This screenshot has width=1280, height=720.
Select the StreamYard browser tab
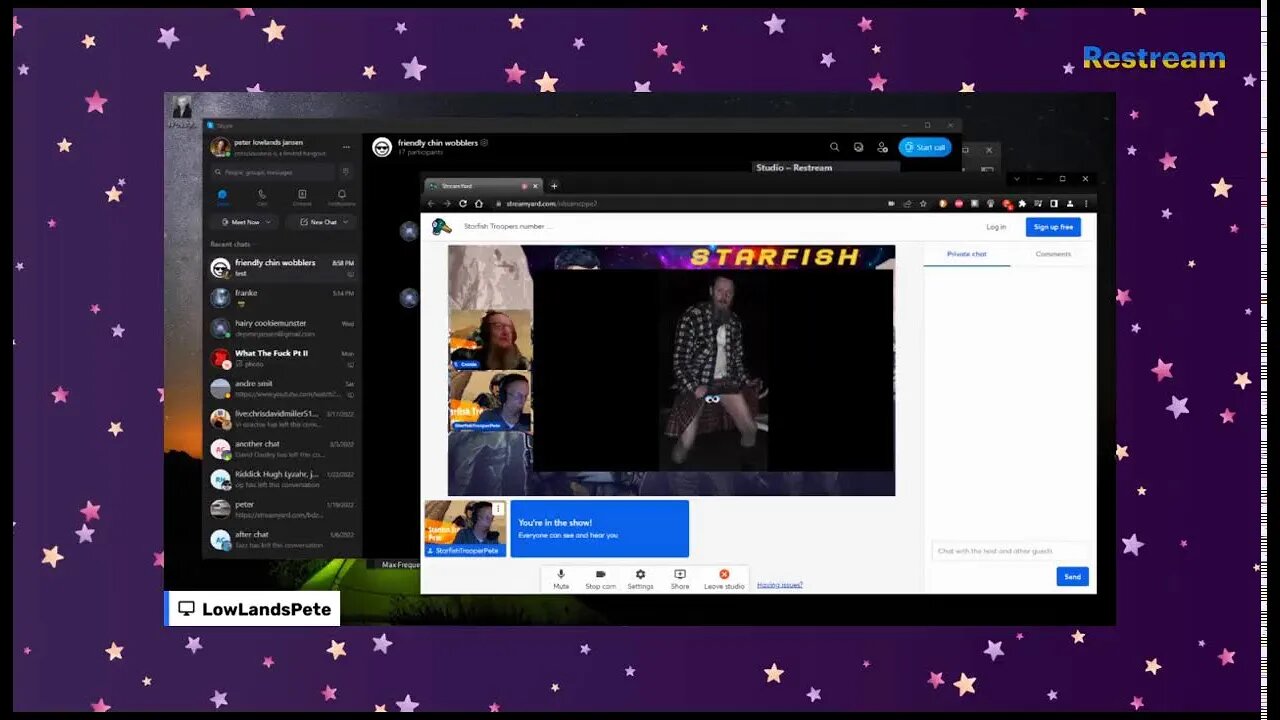tap(483, 186)
